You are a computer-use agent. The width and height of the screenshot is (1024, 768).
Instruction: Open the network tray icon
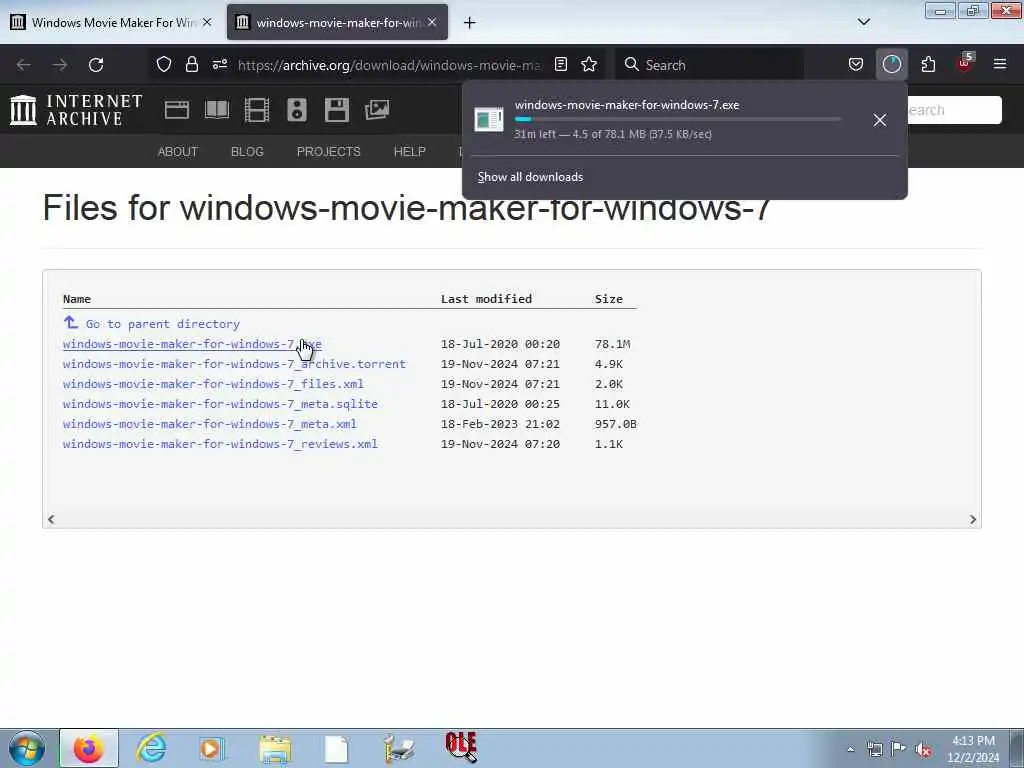[x=874, y=749]
